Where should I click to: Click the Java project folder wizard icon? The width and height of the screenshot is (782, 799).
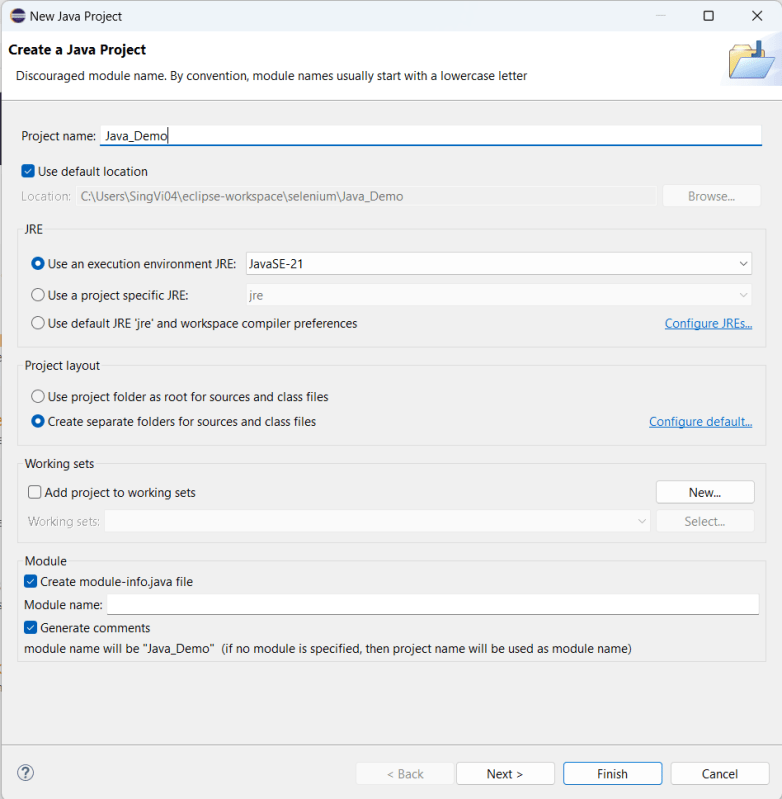[751, 61]
